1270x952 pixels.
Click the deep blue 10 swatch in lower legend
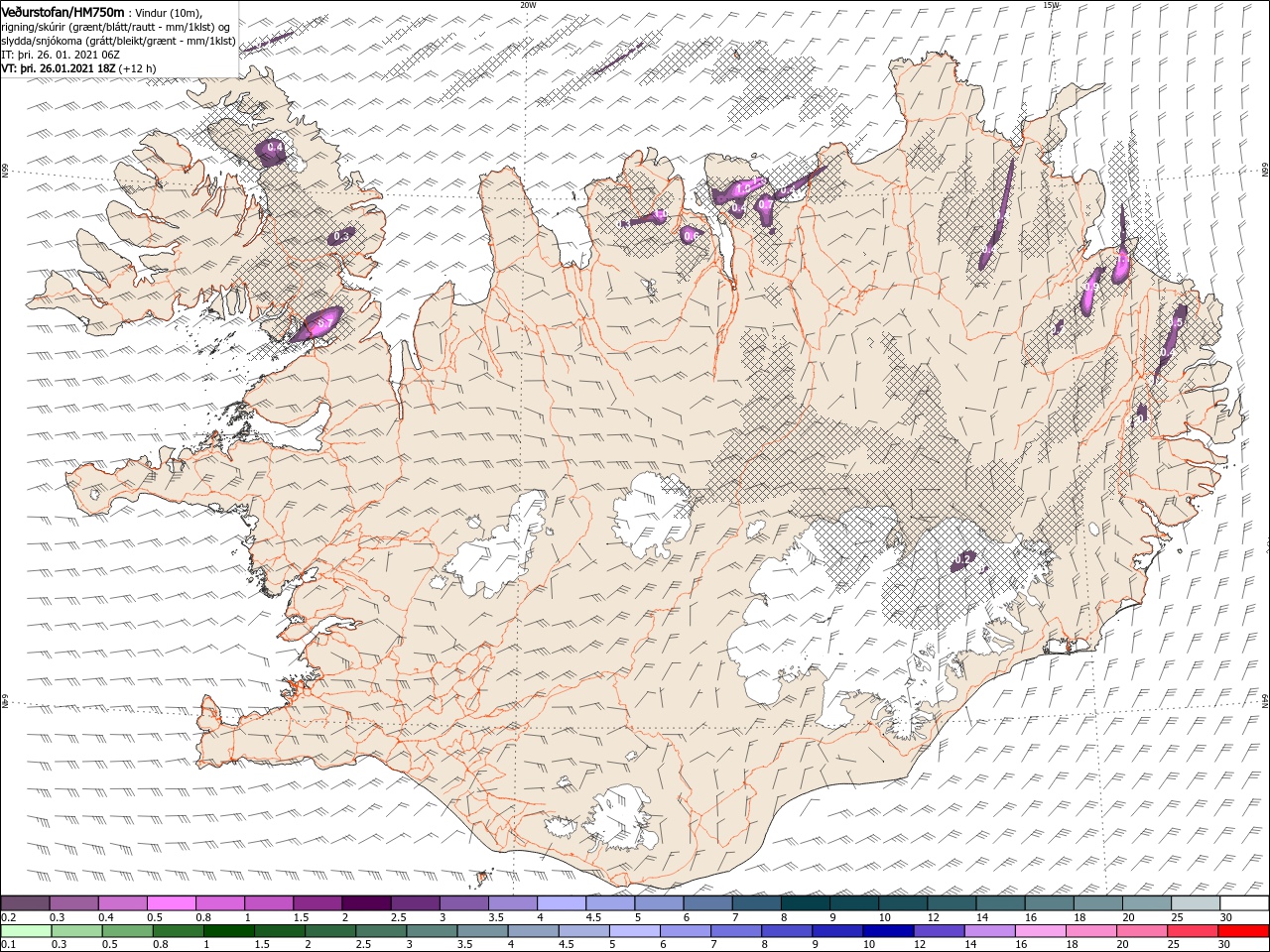(x=888, y=931)
